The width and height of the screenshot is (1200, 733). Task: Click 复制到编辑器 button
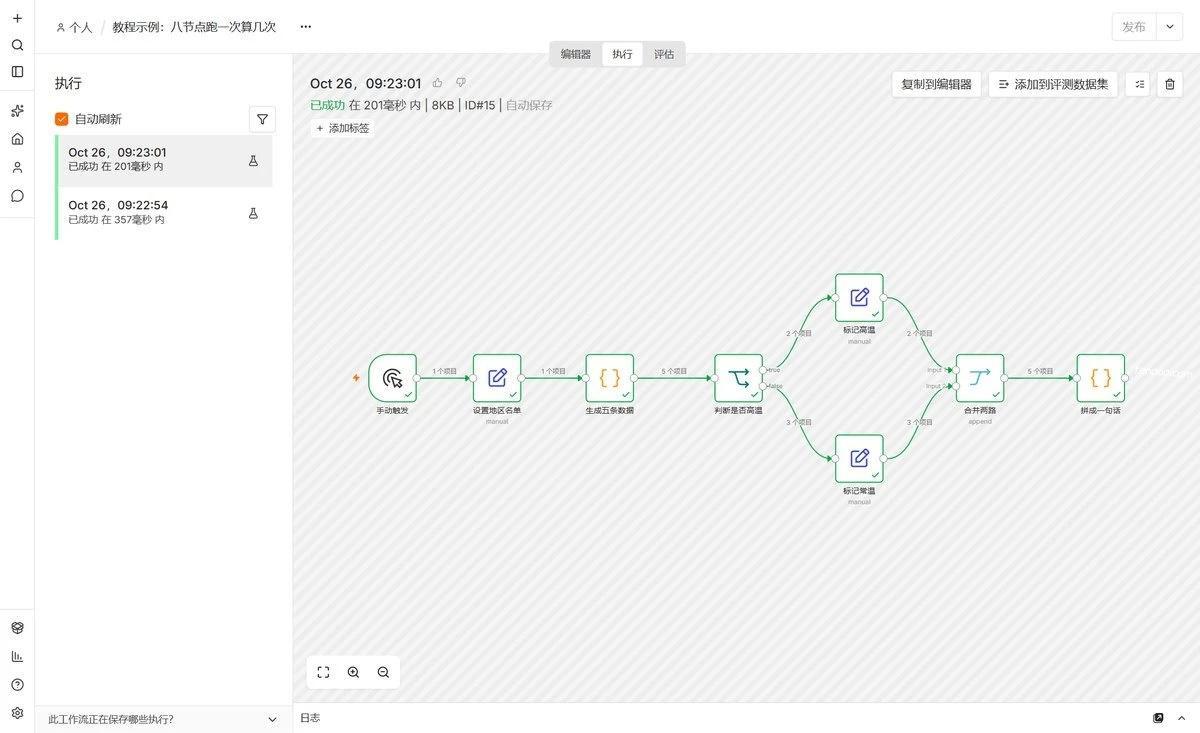936,84
